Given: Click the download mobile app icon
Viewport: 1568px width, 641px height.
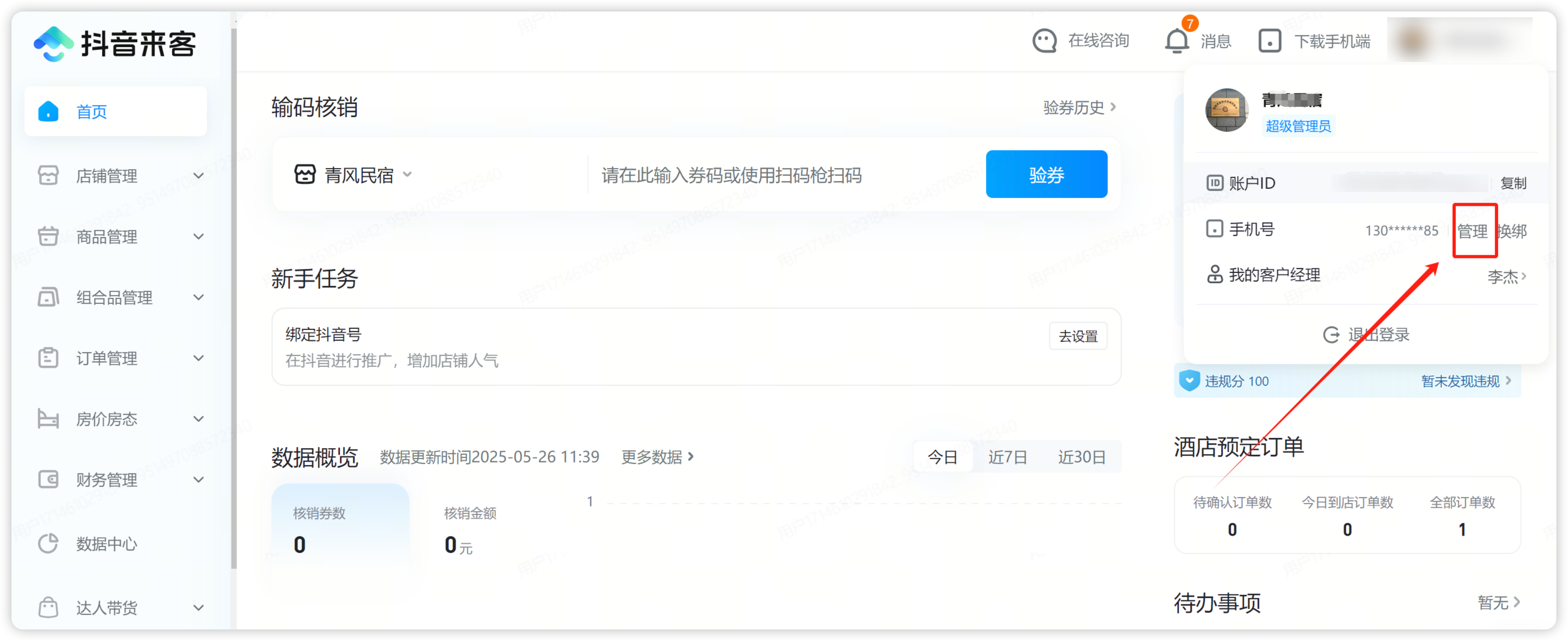Looking at the screenshot, I should (x=1270, y=41).
